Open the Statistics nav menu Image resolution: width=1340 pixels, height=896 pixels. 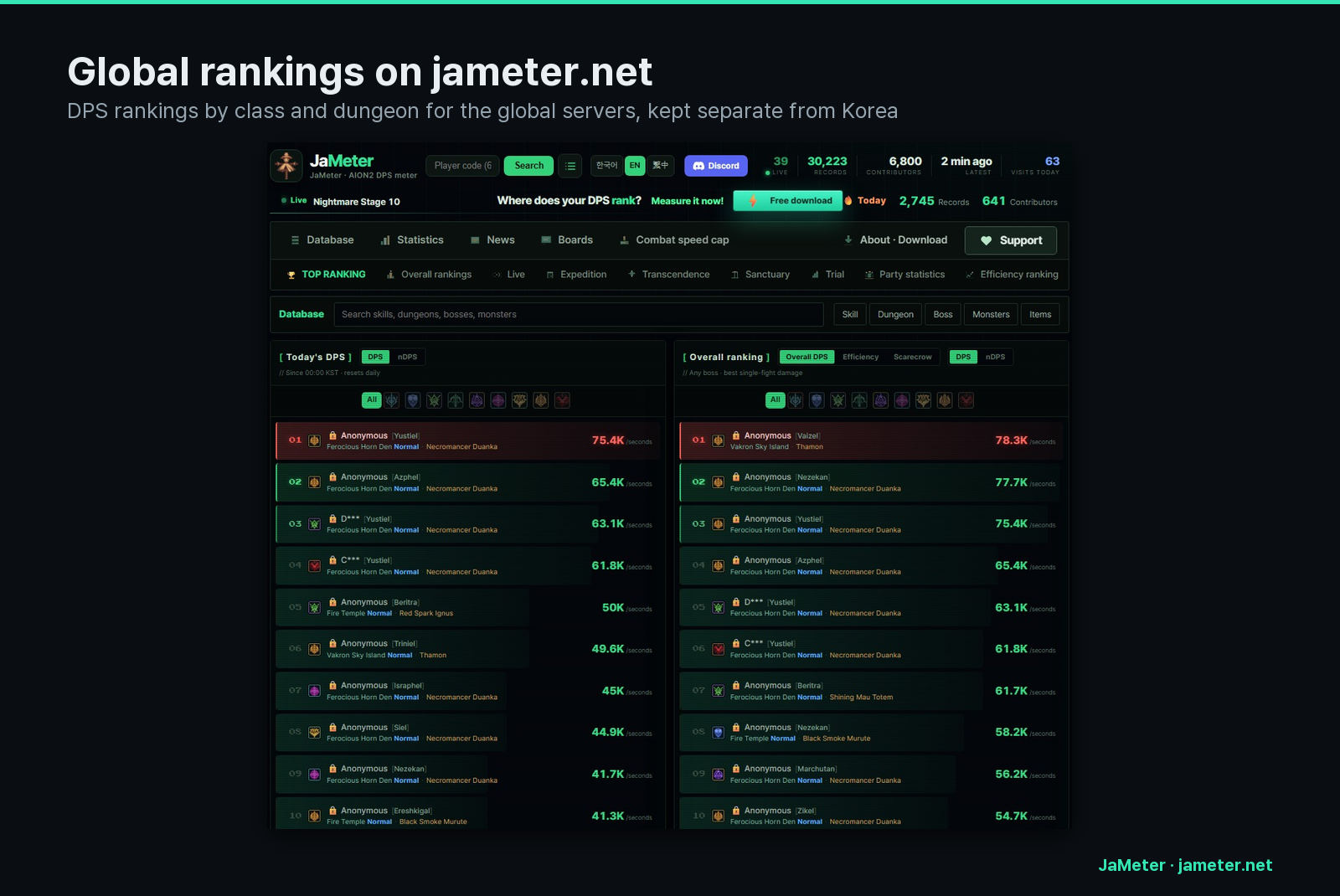(x=412, y=240)
